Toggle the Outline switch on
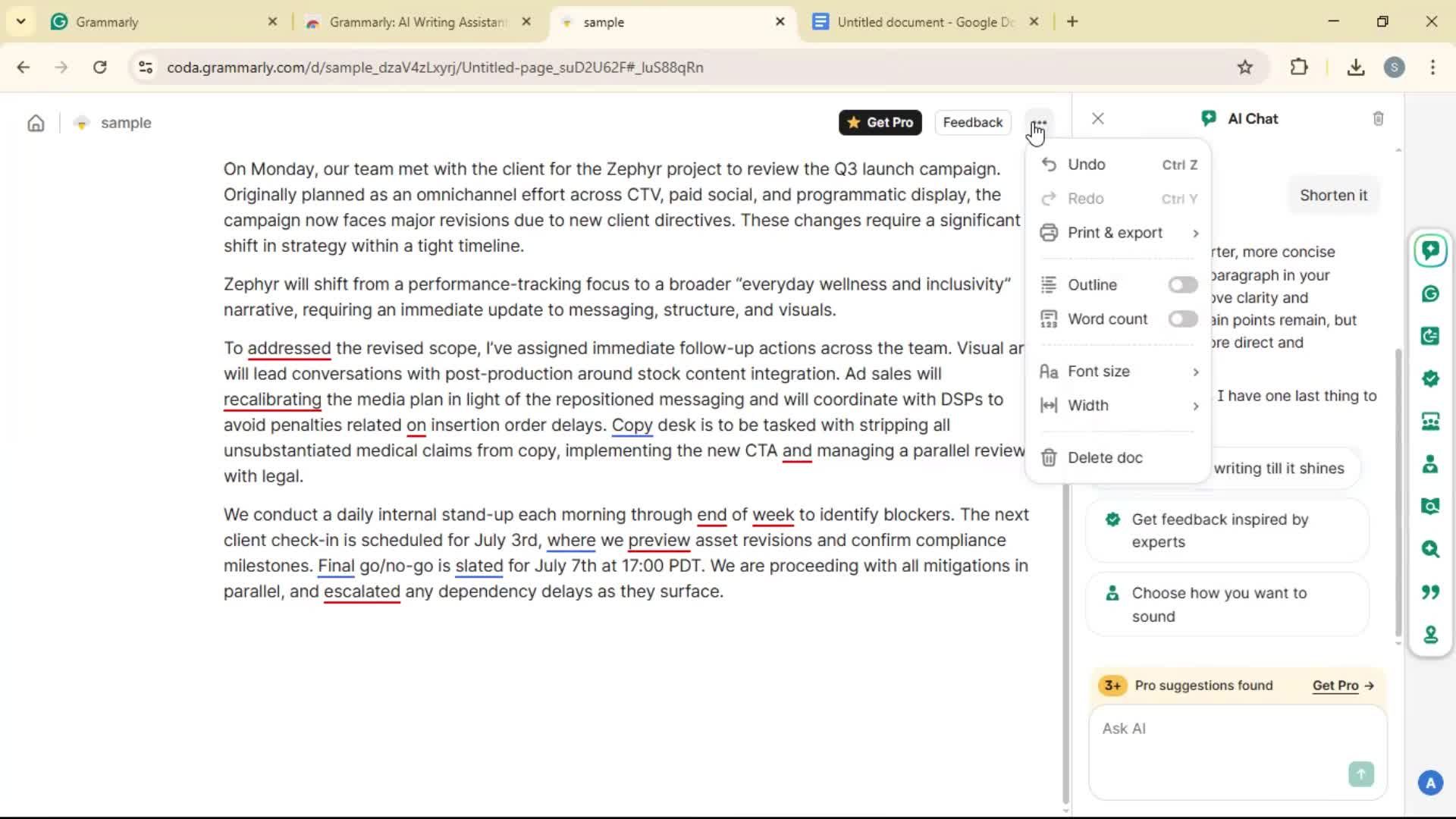Image resolution: width=1456 pixels, height=819 pixels. coord(1181,285)
